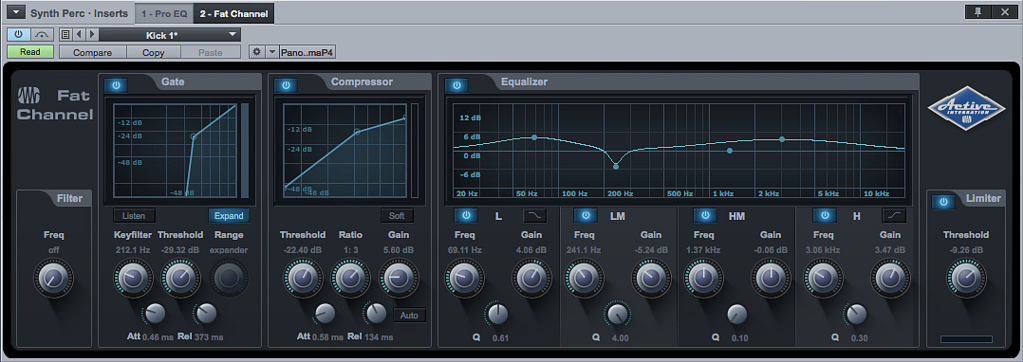Image resolution: width=1023 pixels, height=362 pixels.
Task: Click the gate threshold point on gate graph
Action: tap(193, 136)
